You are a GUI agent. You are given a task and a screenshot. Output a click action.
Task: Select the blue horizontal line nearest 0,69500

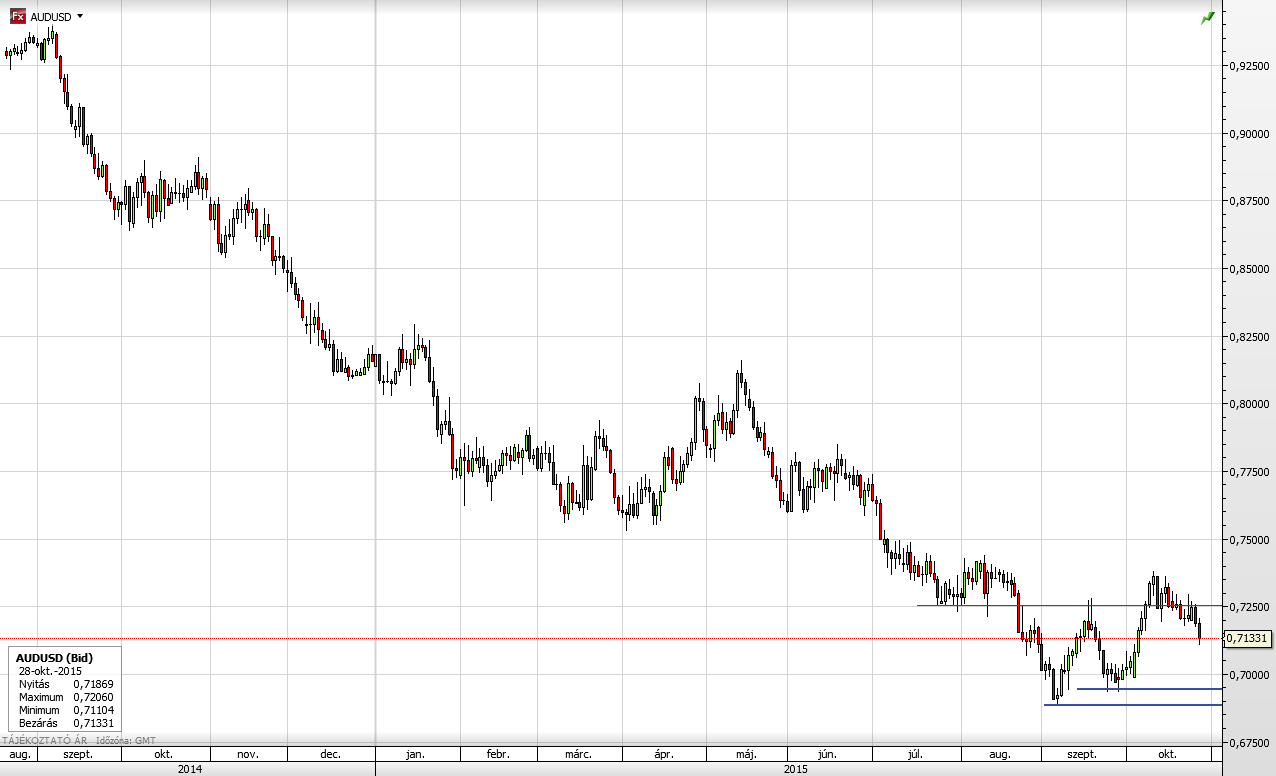[x=1150, y=688]
